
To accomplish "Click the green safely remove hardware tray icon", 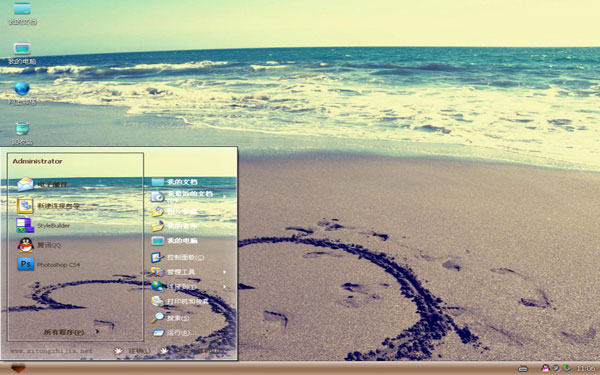I will point(566,368).
